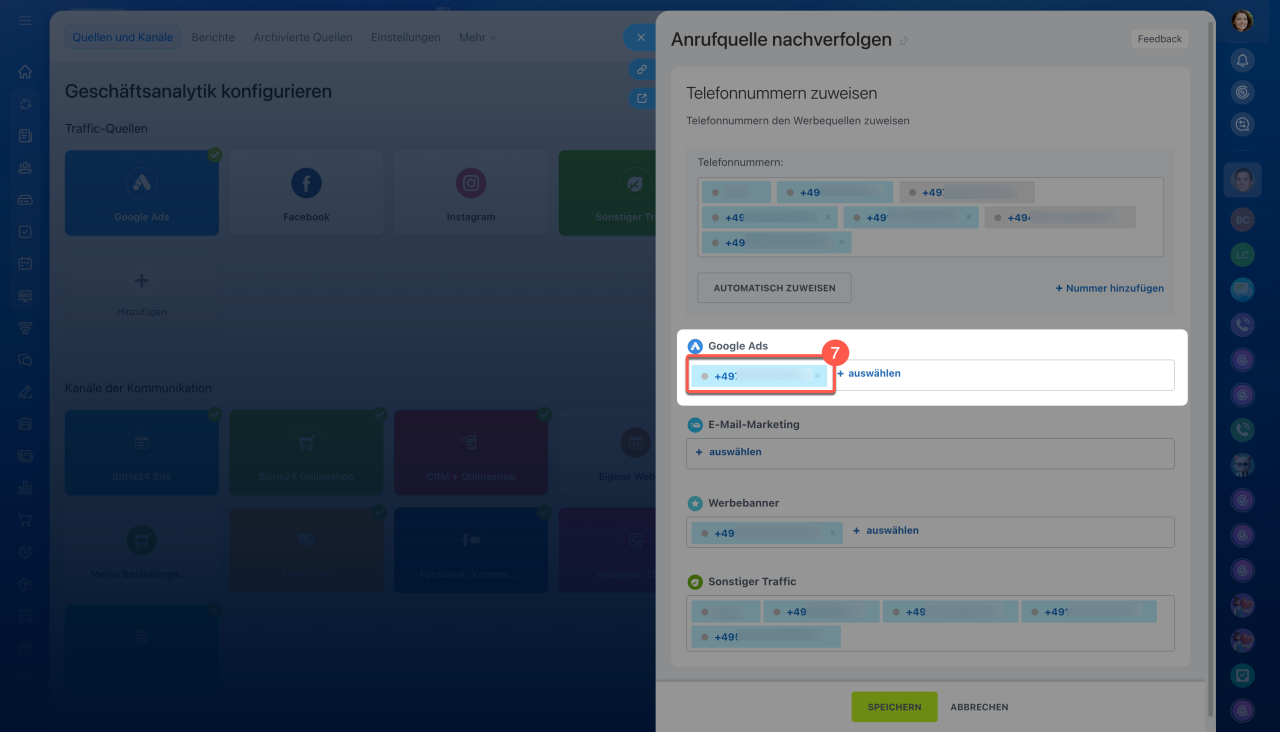Open the shopping cart icon in left sidebar
This screenshot has height=732, width=1280.
(x=25, y=519)
